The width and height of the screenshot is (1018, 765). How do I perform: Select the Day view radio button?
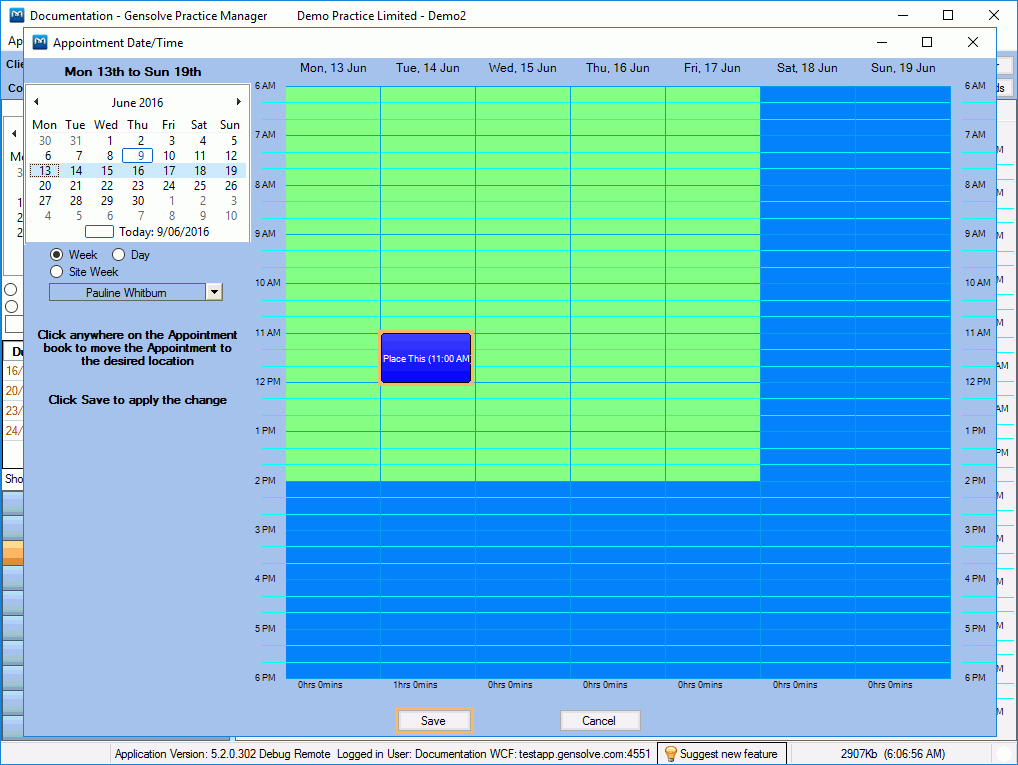coord(119,255)
